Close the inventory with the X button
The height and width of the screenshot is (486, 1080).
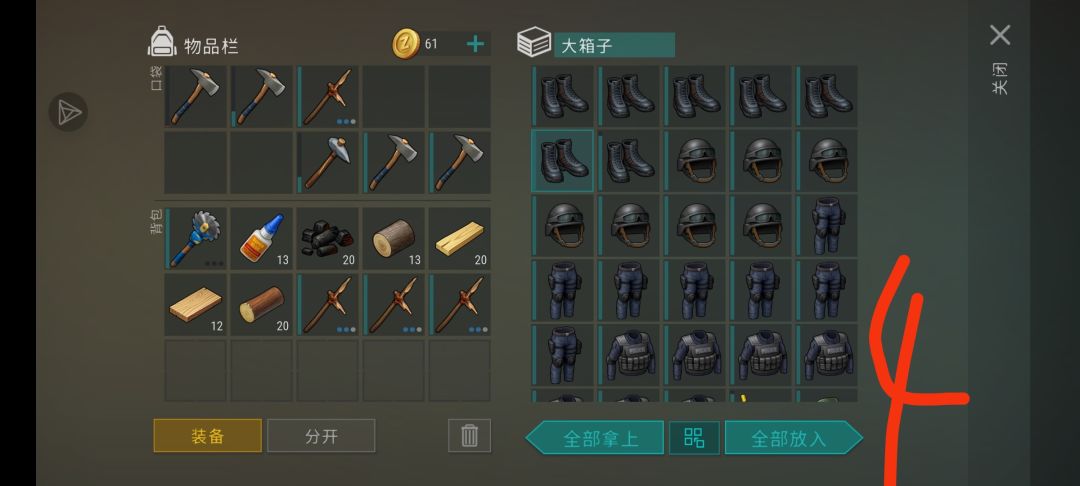tap(1000, 35)
